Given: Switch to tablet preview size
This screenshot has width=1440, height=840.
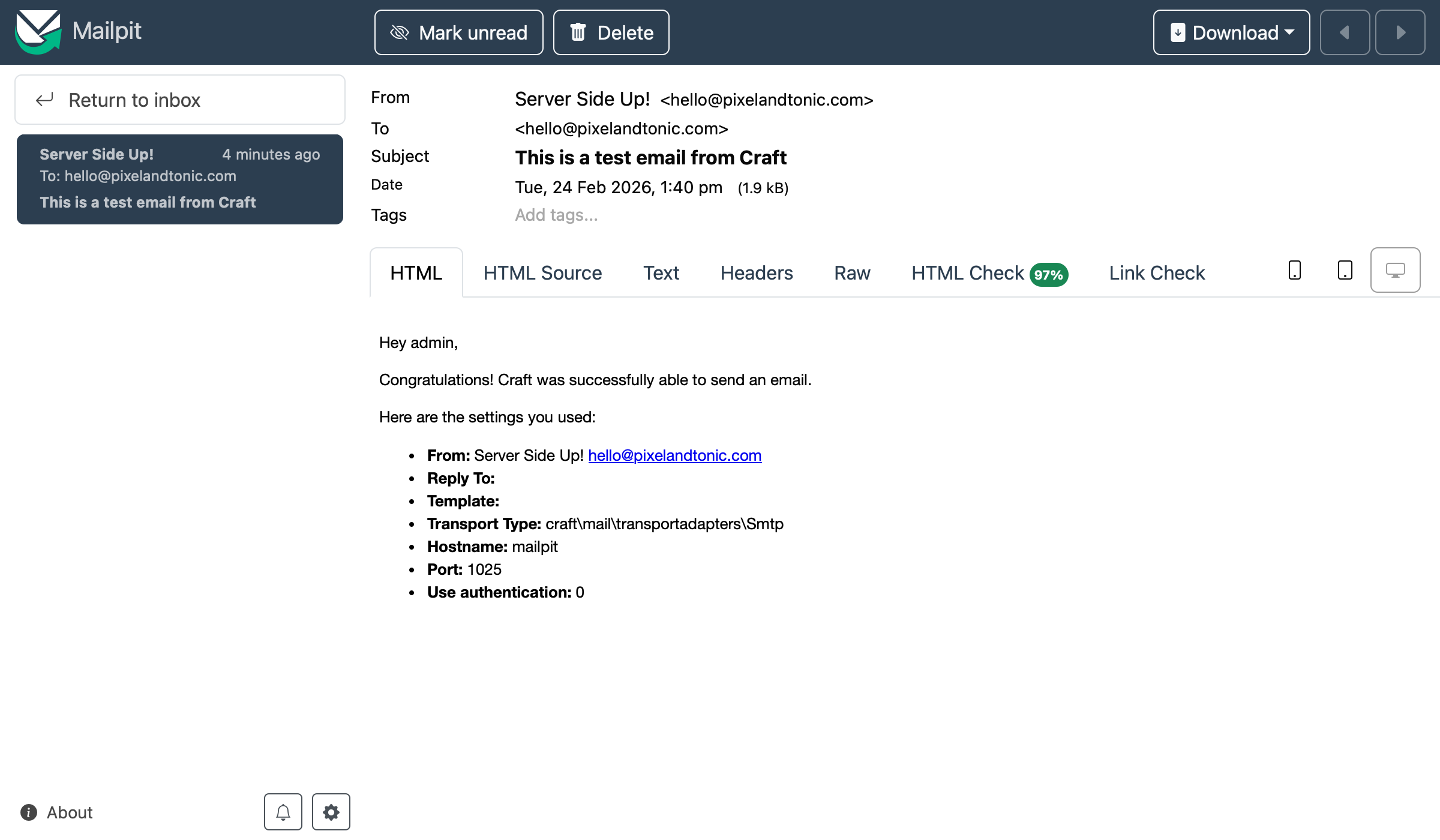Looking at the screenshot, I should pyautogui.click(x=1345, y=270).
